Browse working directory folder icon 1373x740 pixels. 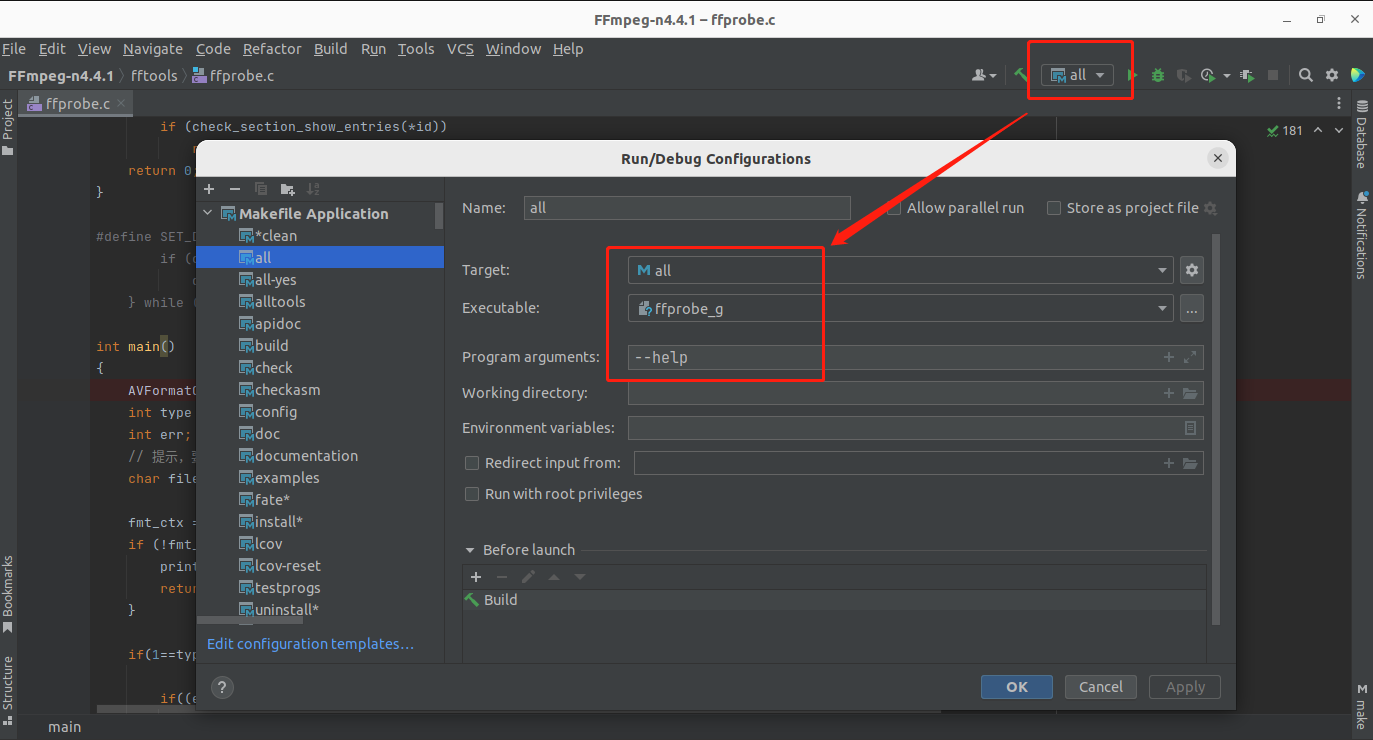point(1190,394)
